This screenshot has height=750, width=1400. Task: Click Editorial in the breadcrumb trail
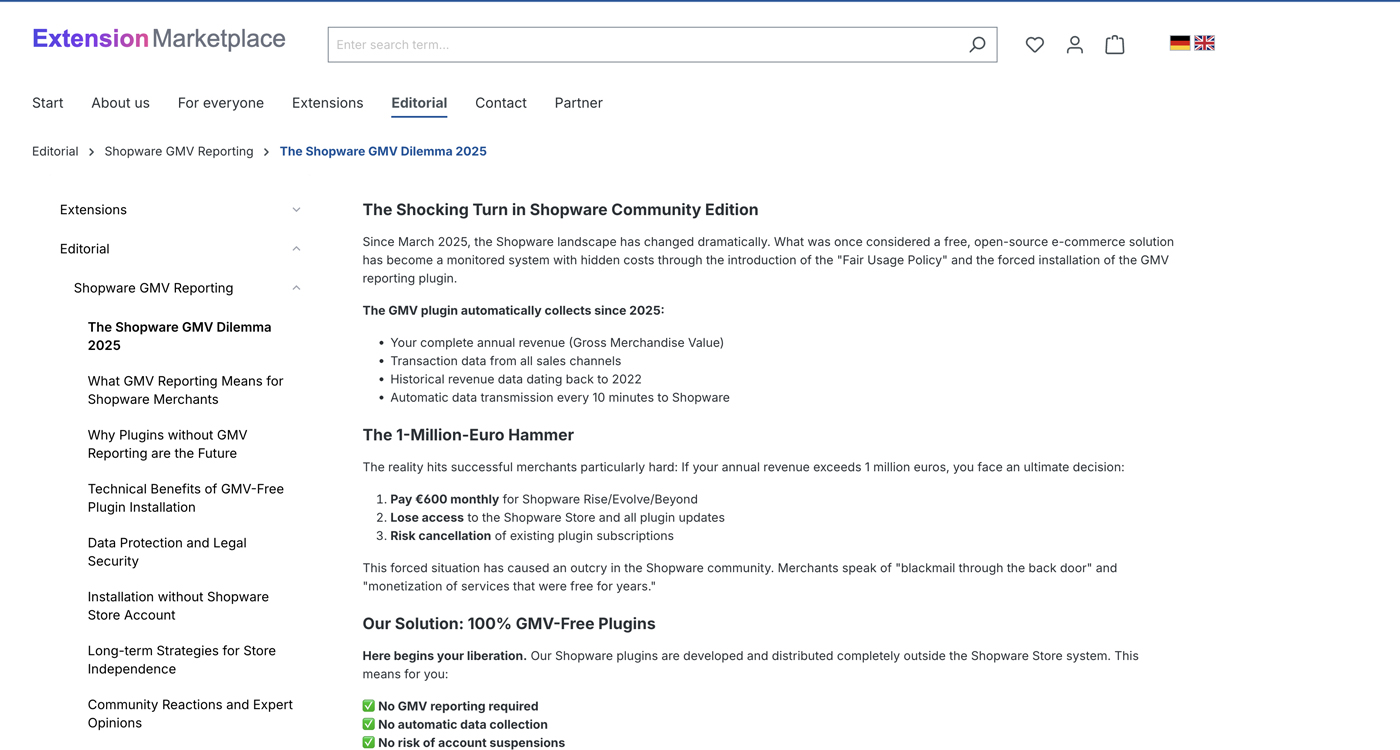point(55,152)
